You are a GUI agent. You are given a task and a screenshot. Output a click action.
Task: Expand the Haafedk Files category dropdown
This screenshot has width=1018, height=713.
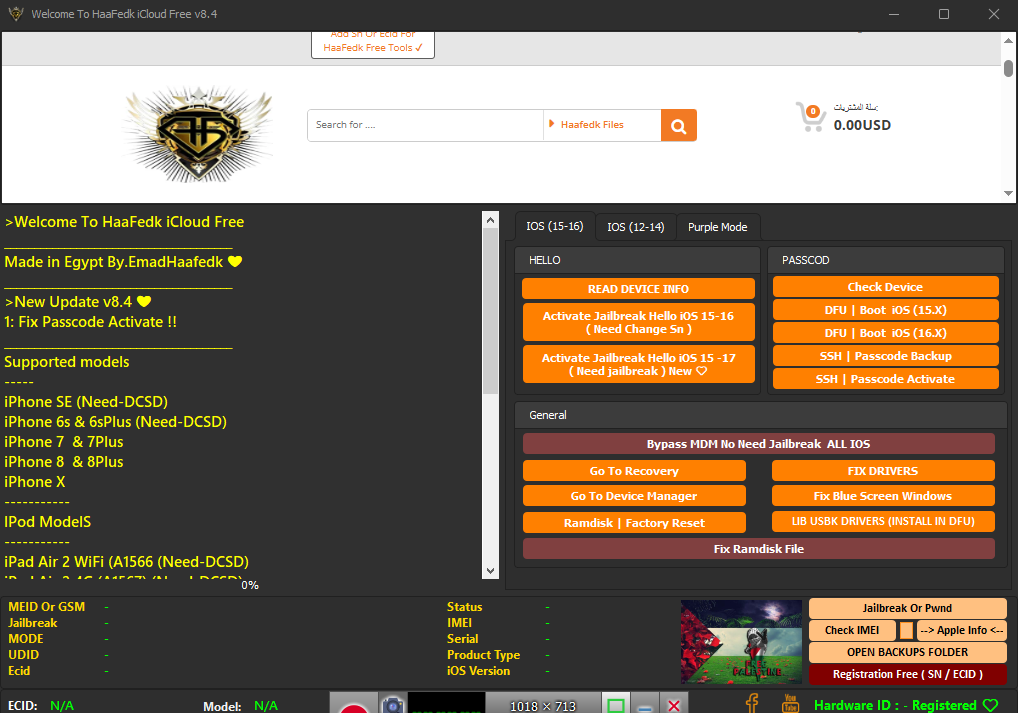tap(601, 125)
